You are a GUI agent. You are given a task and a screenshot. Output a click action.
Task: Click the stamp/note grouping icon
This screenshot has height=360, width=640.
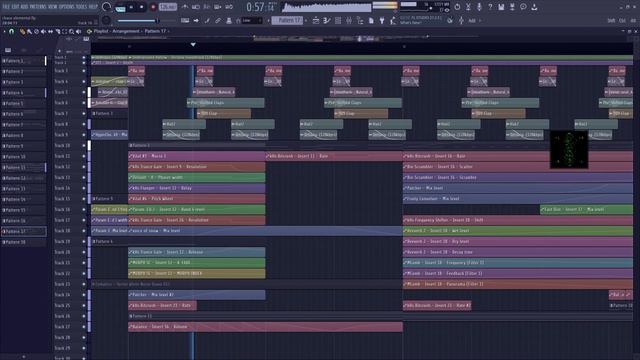tap(229, 20)
